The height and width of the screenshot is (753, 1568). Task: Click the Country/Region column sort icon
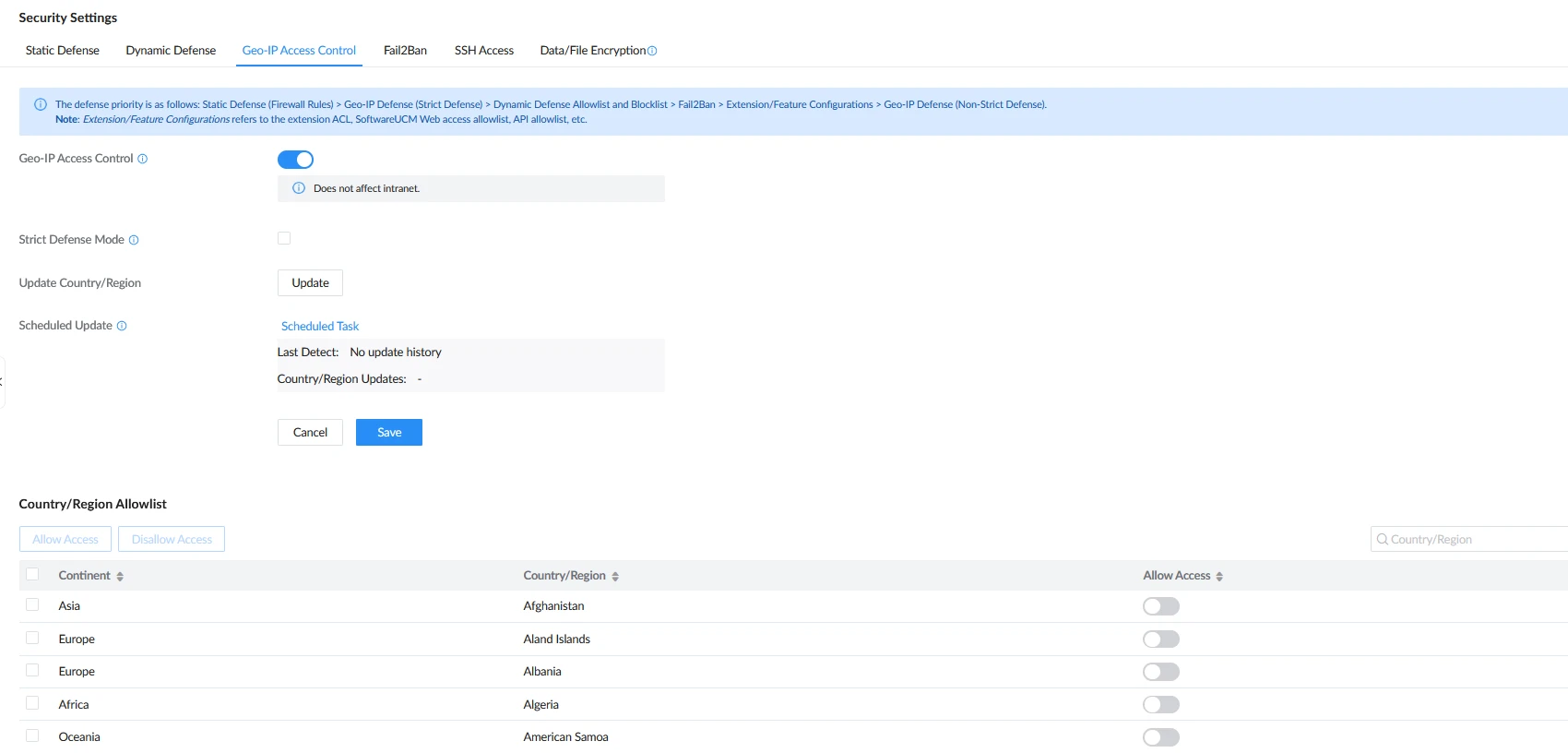click(x=615, y=576)
